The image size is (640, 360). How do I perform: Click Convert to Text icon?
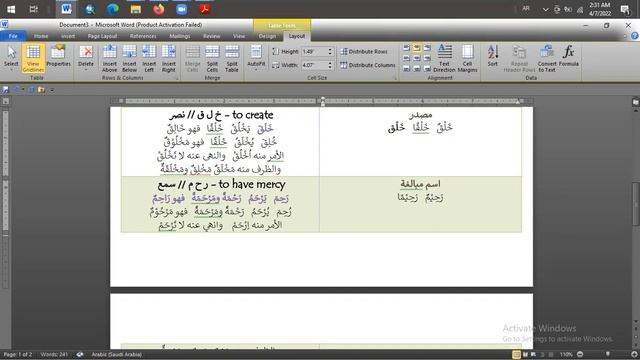pyautogui.click(x=547, y=58)
